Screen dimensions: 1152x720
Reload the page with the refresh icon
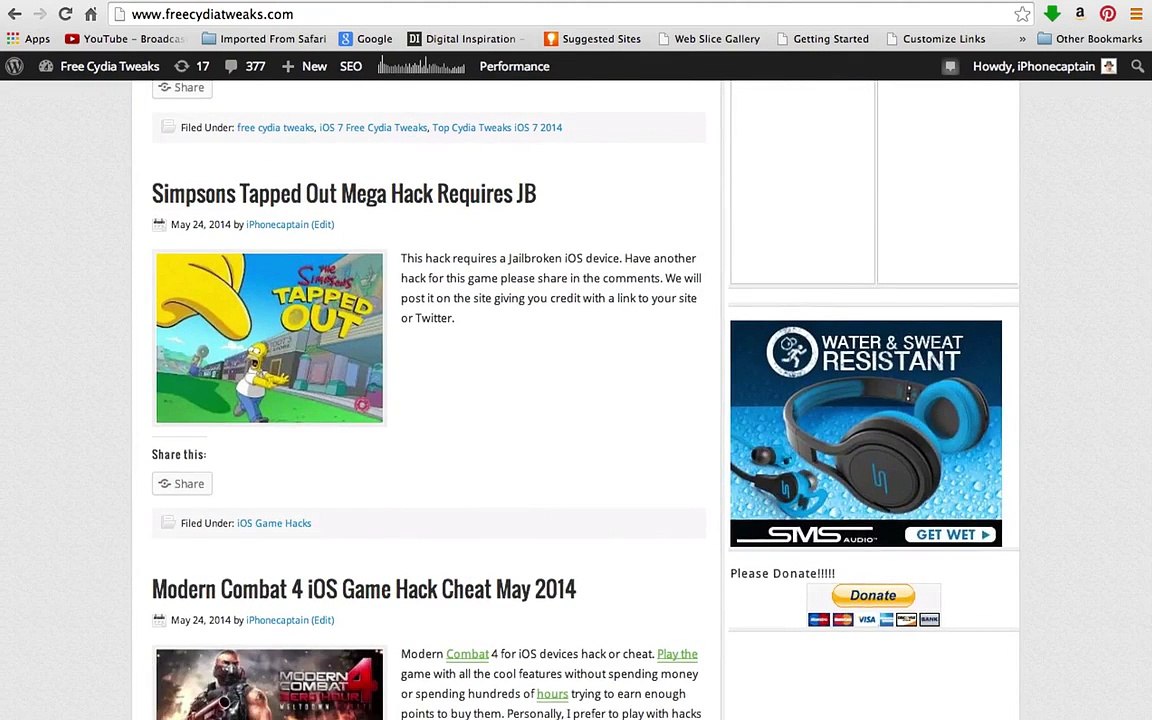point(65,14)
